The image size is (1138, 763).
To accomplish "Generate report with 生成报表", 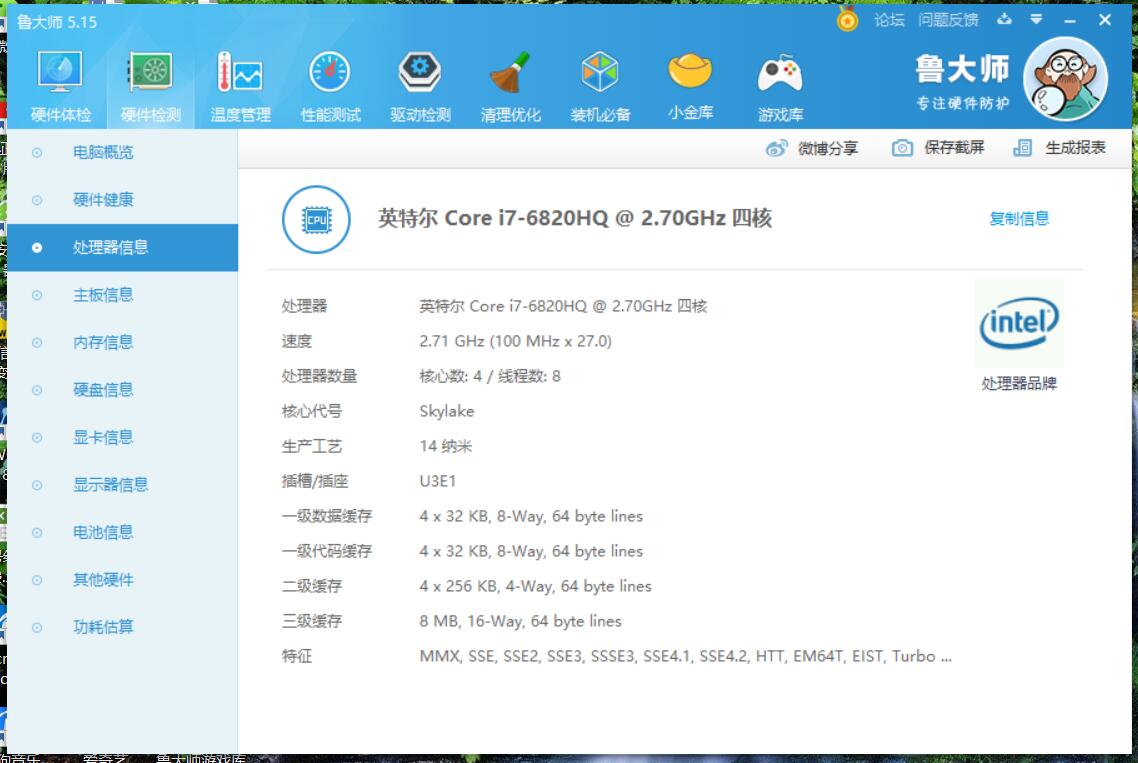I will 1060,148.
